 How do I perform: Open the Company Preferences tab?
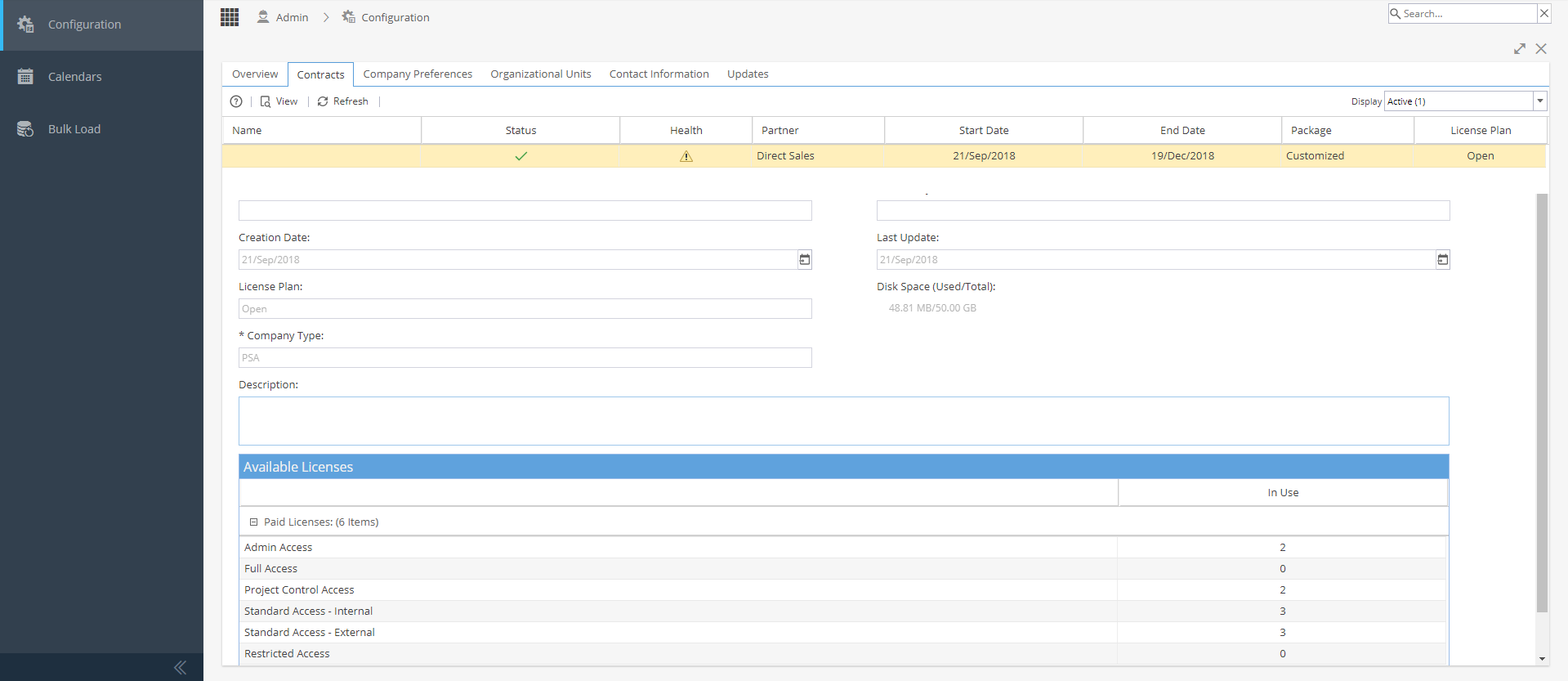pyautogui.click(x=418, y=74)
